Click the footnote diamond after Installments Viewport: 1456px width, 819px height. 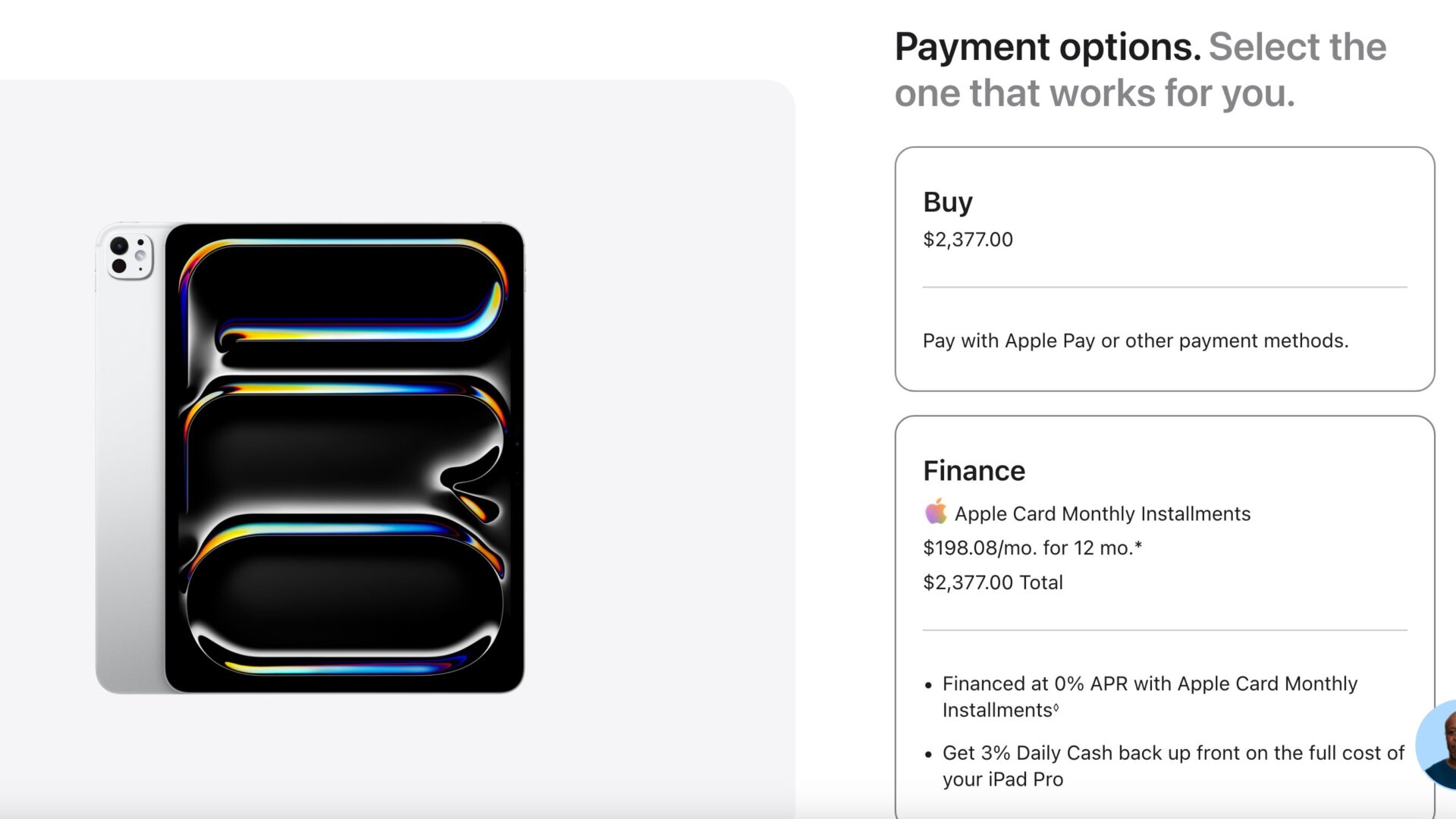(1056, 708)
